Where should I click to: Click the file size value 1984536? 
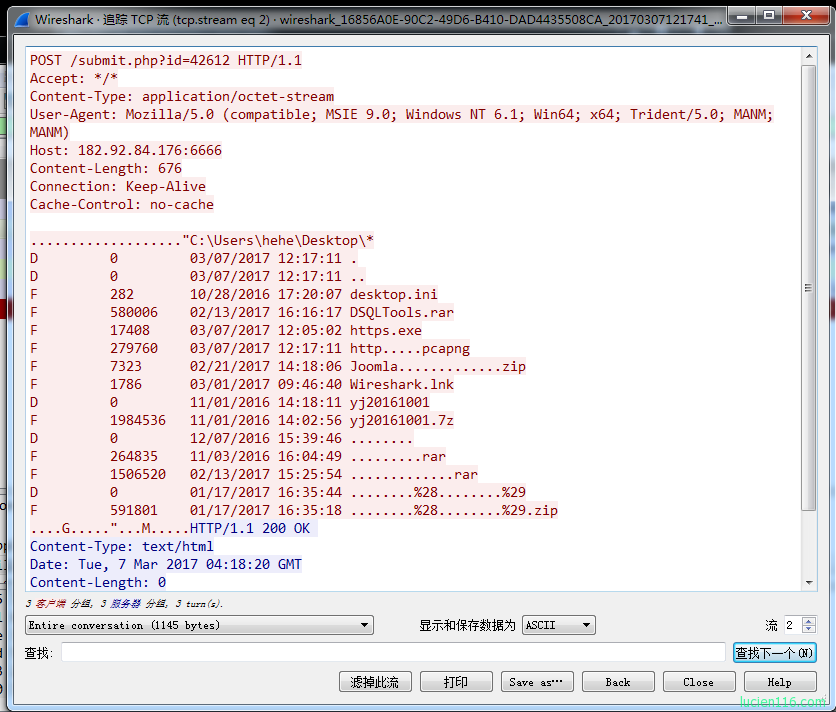[x=138, y=421]
